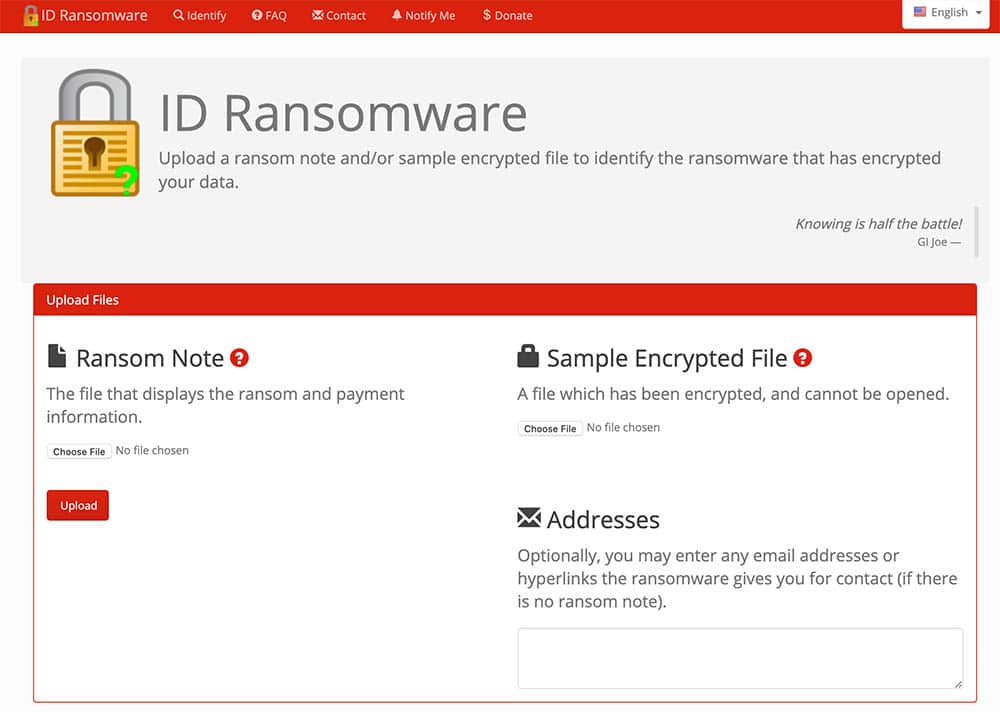Image resolution: width=1000 pixels, height=712 pixels.
Task: Click the large padlock logo image
Action: tap(95, 133)
